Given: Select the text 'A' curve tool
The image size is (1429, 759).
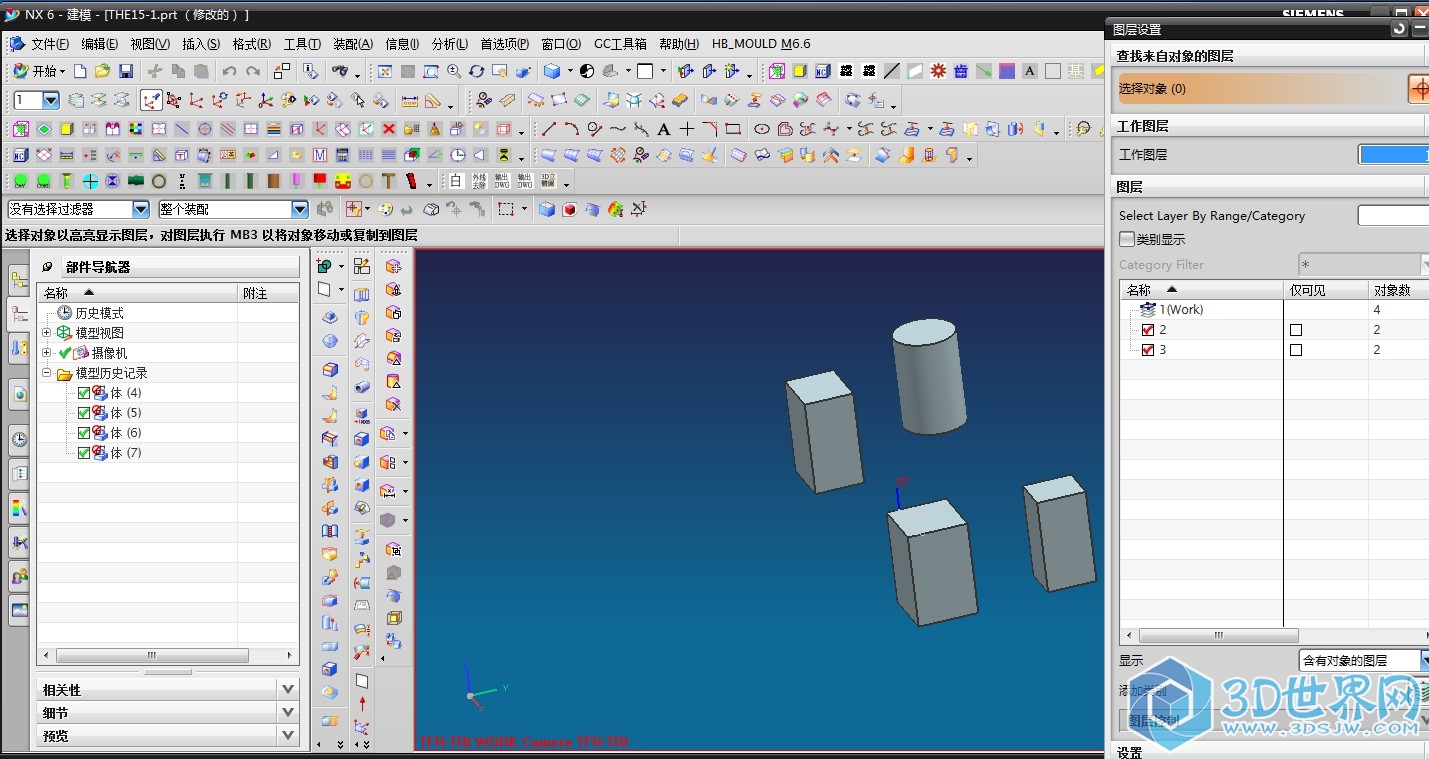Looking at the screenshot, I should click(663, 129).
